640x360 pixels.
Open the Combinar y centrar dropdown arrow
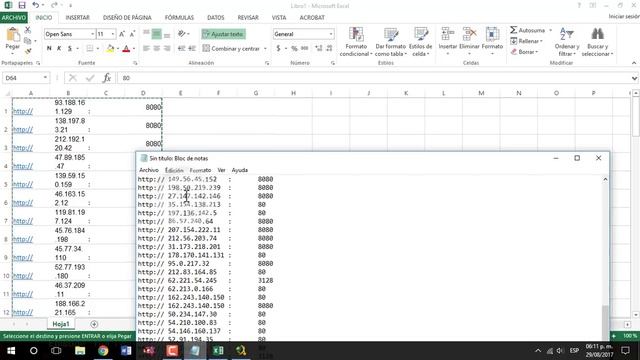pos(265,49)
